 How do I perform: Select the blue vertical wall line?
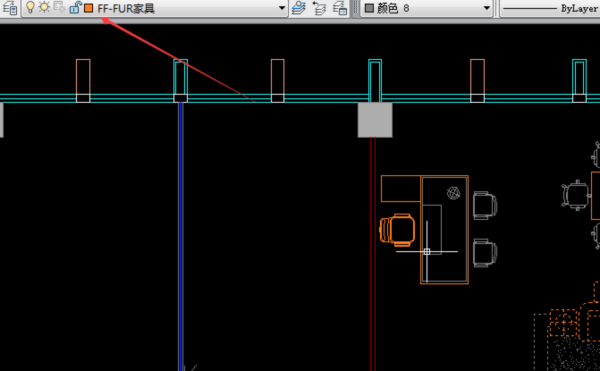coord(180,235)
